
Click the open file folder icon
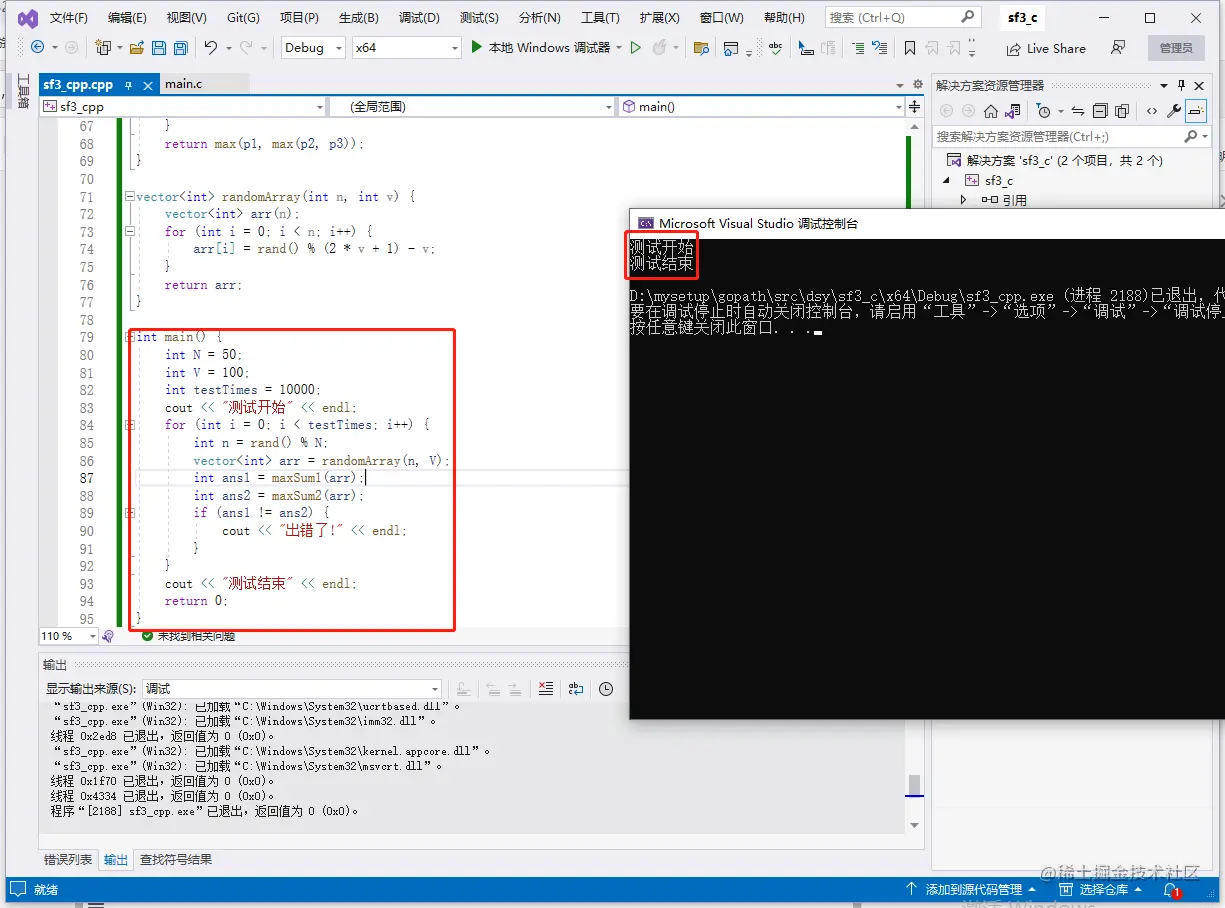136,47
